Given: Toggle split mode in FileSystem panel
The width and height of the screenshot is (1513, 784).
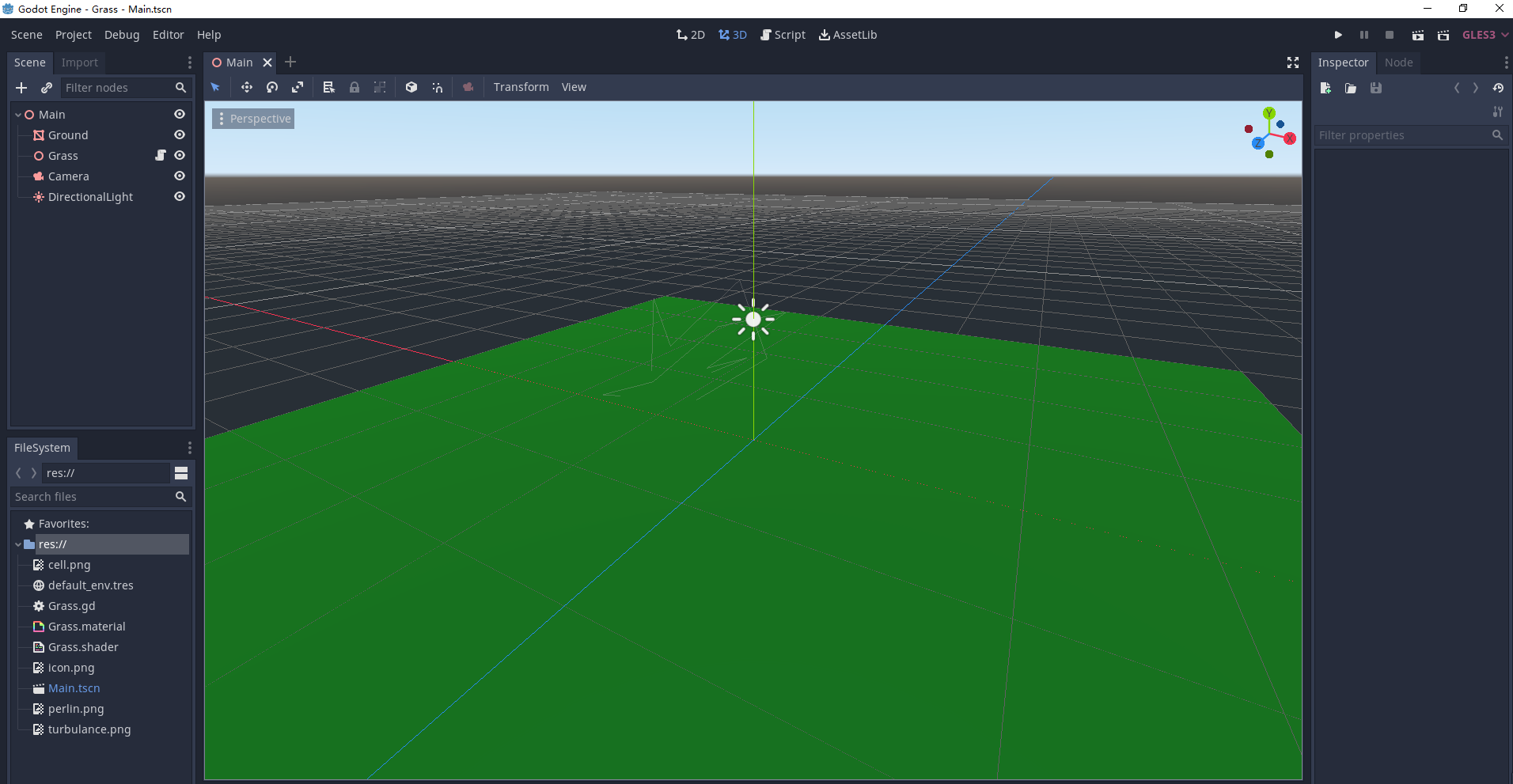Looking at the screenshot, I should click(x=181, y=473).
